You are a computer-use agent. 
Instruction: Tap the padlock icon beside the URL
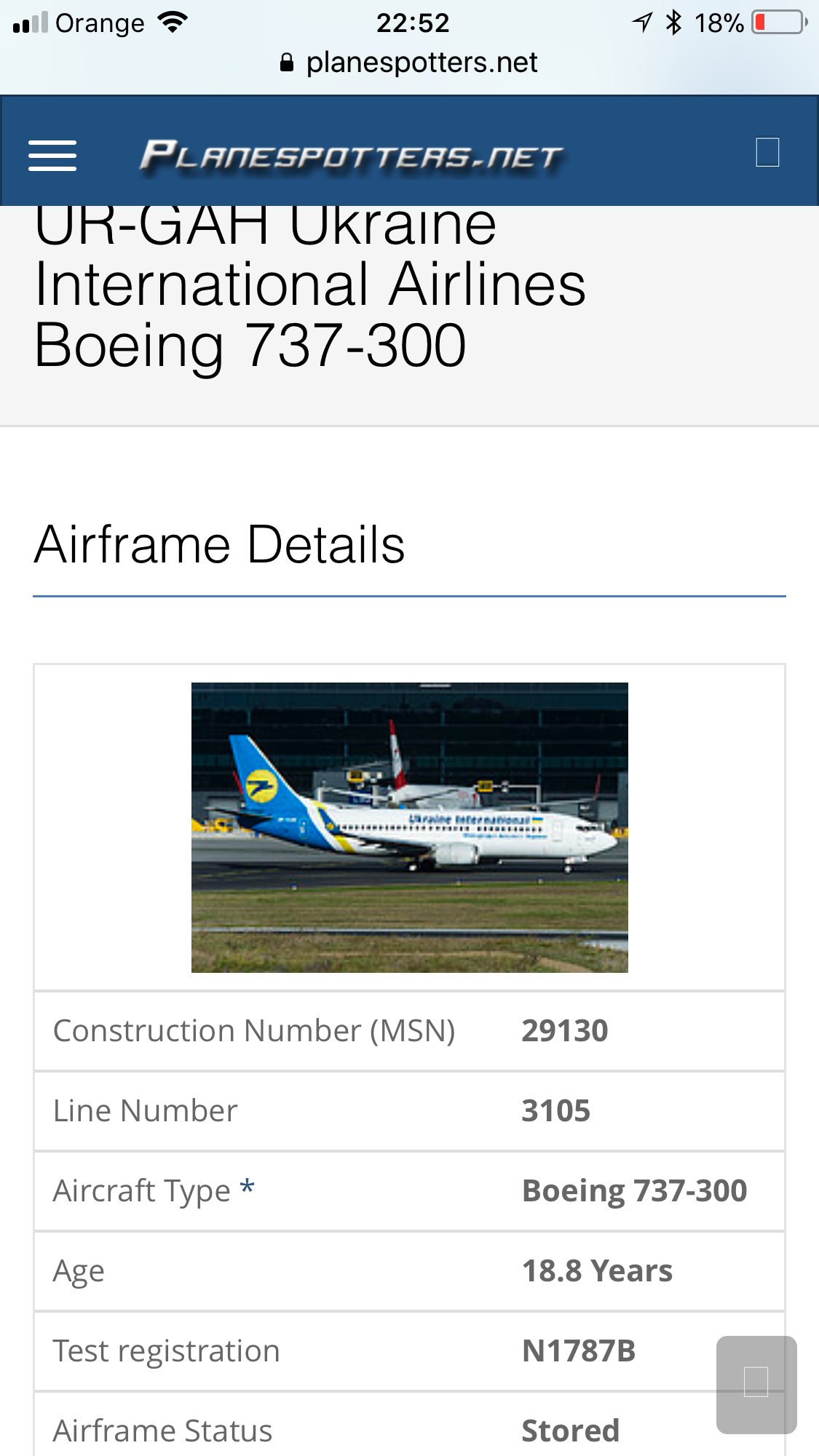(287, 63)
